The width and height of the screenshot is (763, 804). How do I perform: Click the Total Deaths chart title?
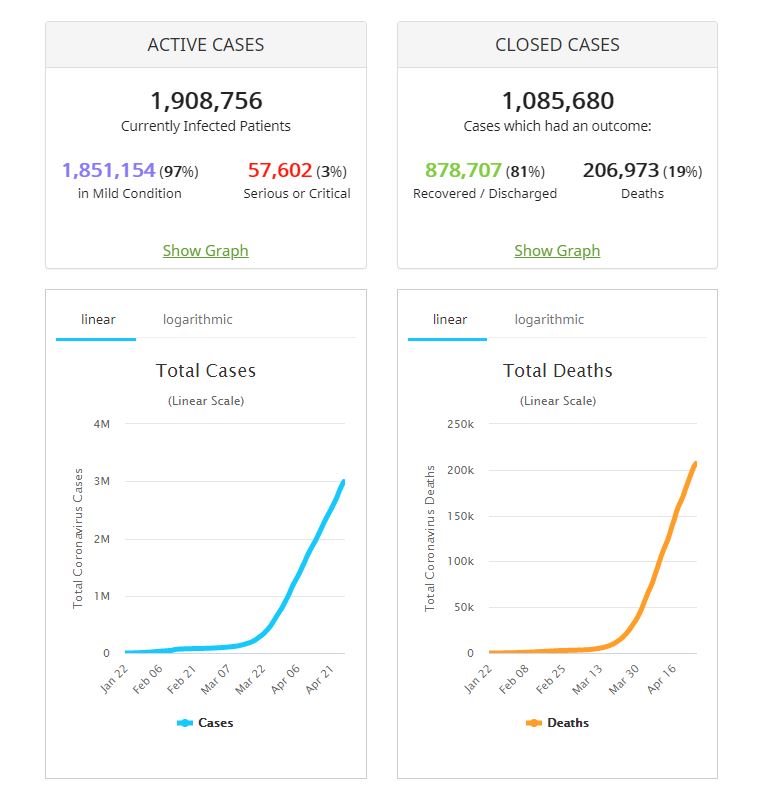[557, 371]
